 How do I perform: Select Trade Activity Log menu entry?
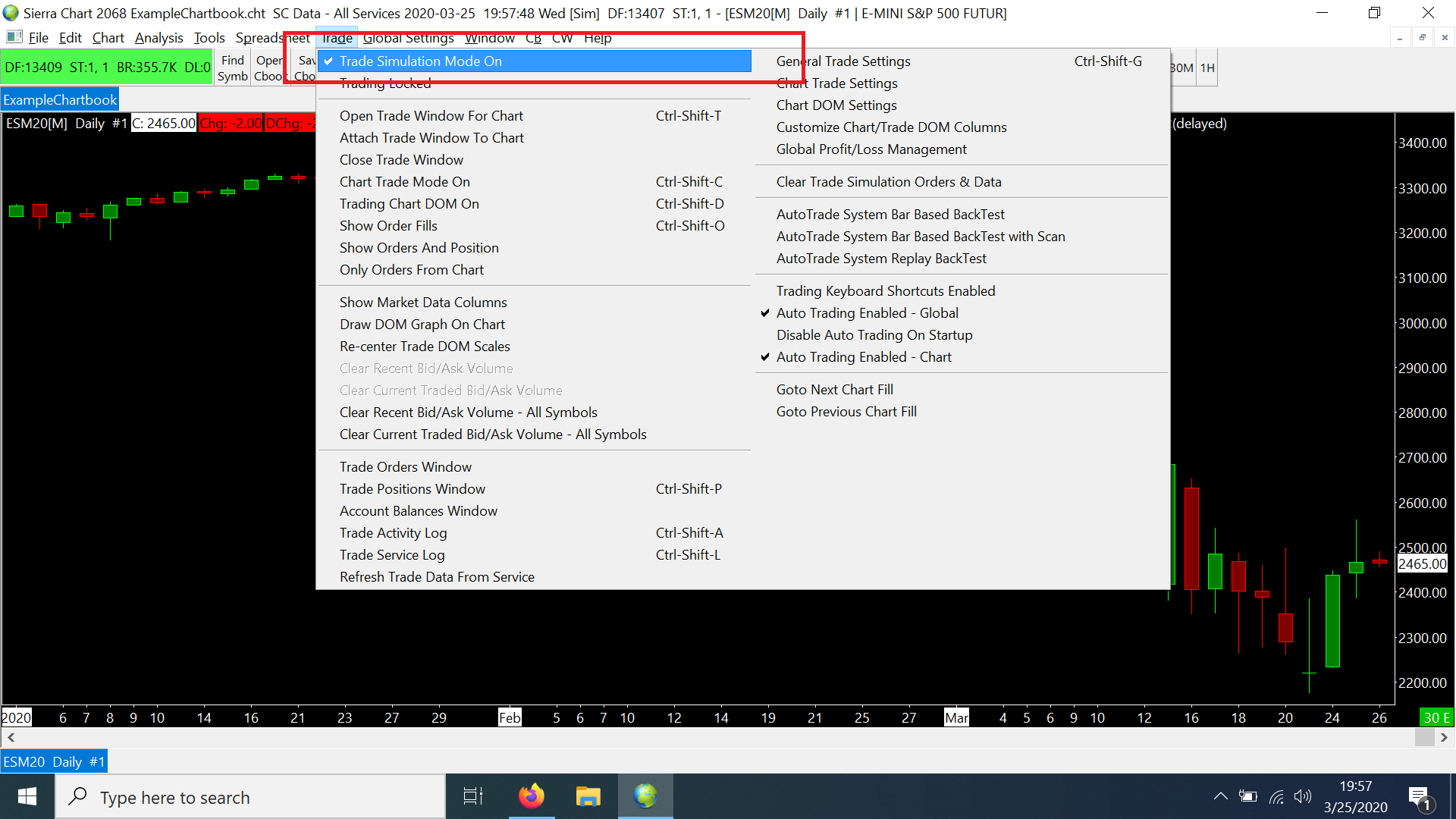pyautogui.click(x=393, y=533)
